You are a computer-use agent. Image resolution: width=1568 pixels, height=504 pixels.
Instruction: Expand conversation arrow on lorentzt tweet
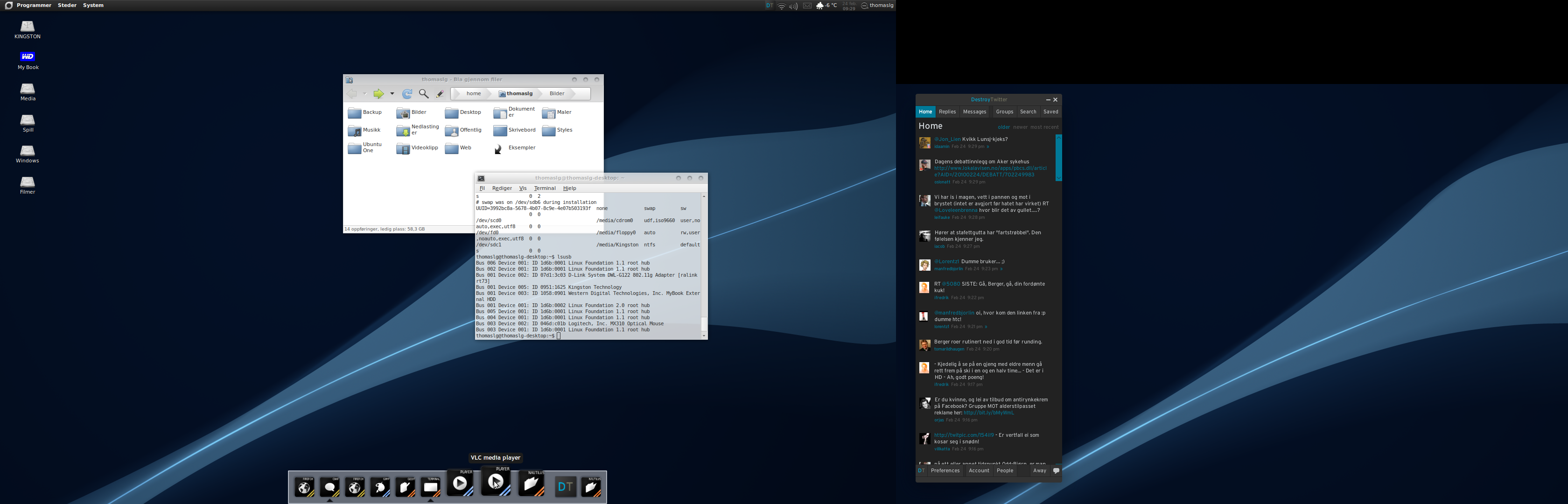(986, 327)
